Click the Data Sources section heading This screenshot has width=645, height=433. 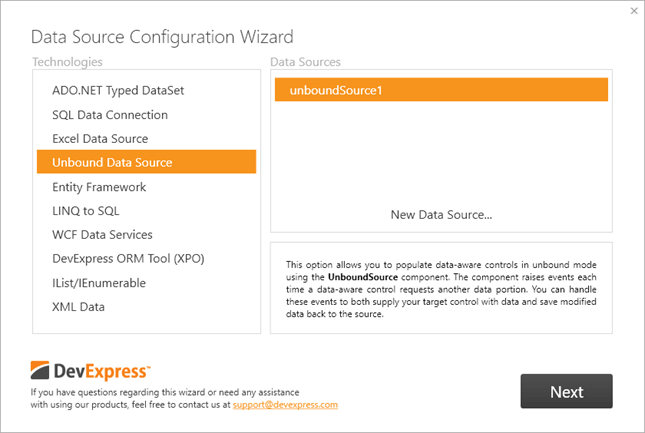[305, 62]
